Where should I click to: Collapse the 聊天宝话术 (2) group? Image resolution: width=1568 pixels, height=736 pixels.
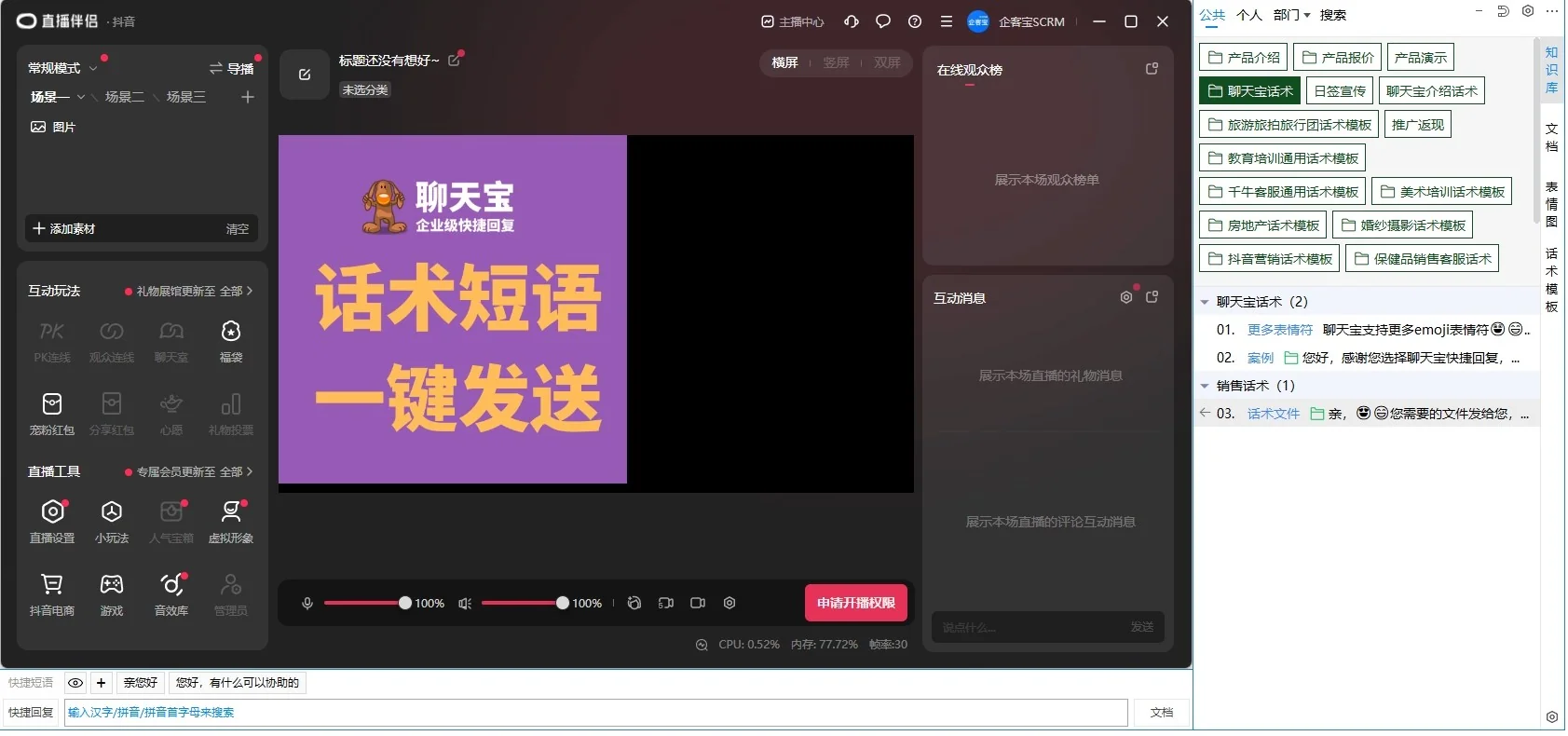coord(1205,302)
